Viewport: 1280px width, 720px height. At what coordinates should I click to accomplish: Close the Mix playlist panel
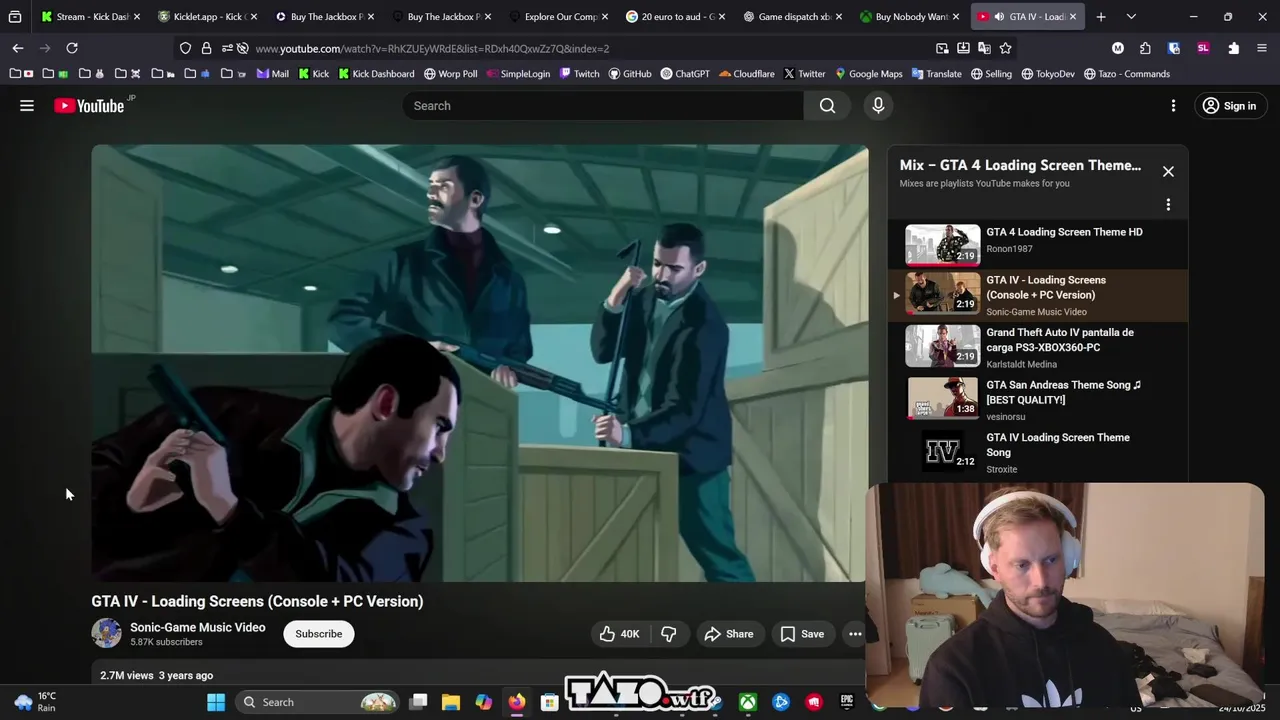tap(1168, 171)
